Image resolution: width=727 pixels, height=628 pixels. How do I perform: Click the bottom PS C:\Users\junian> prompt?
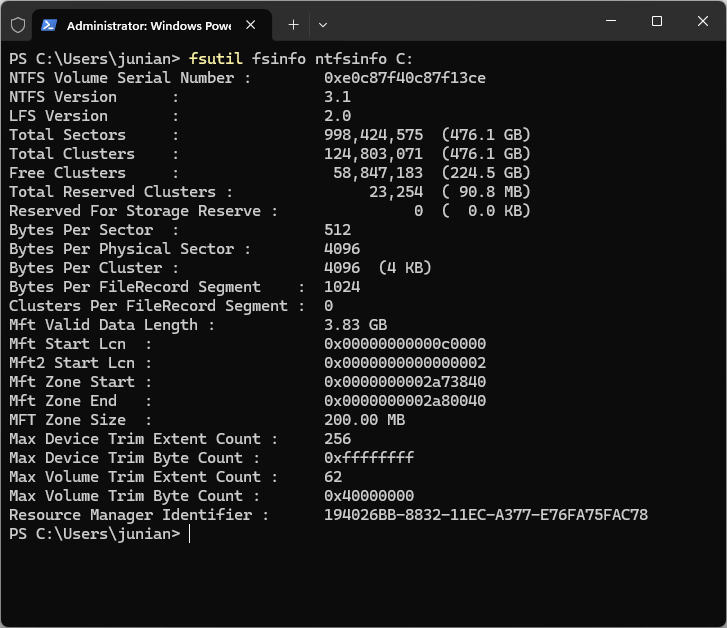click(95, 534)
